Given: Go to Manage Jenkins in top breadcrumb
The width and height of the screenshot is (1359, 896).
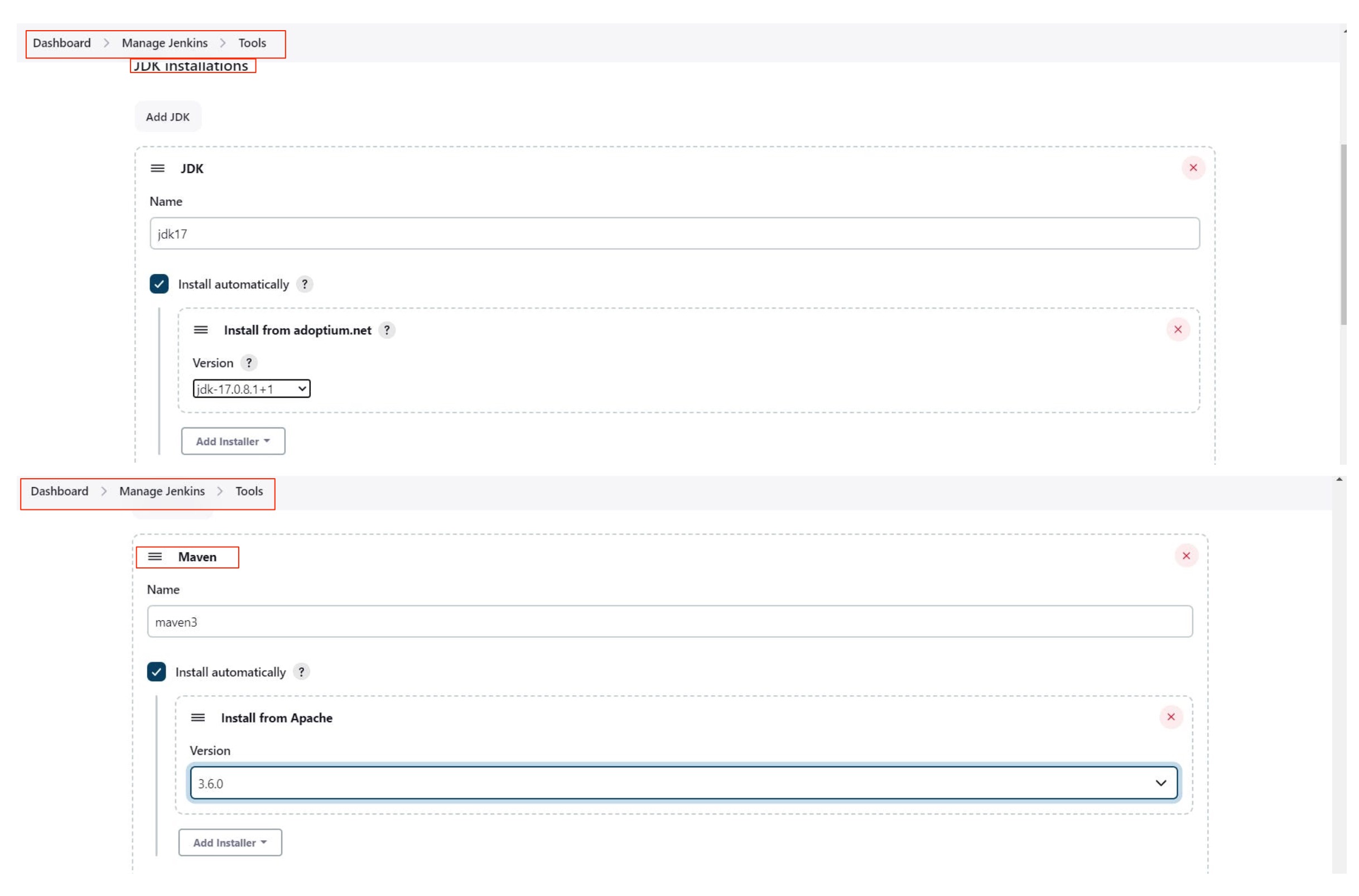Looking at the screenshot, I should point(165,43).
